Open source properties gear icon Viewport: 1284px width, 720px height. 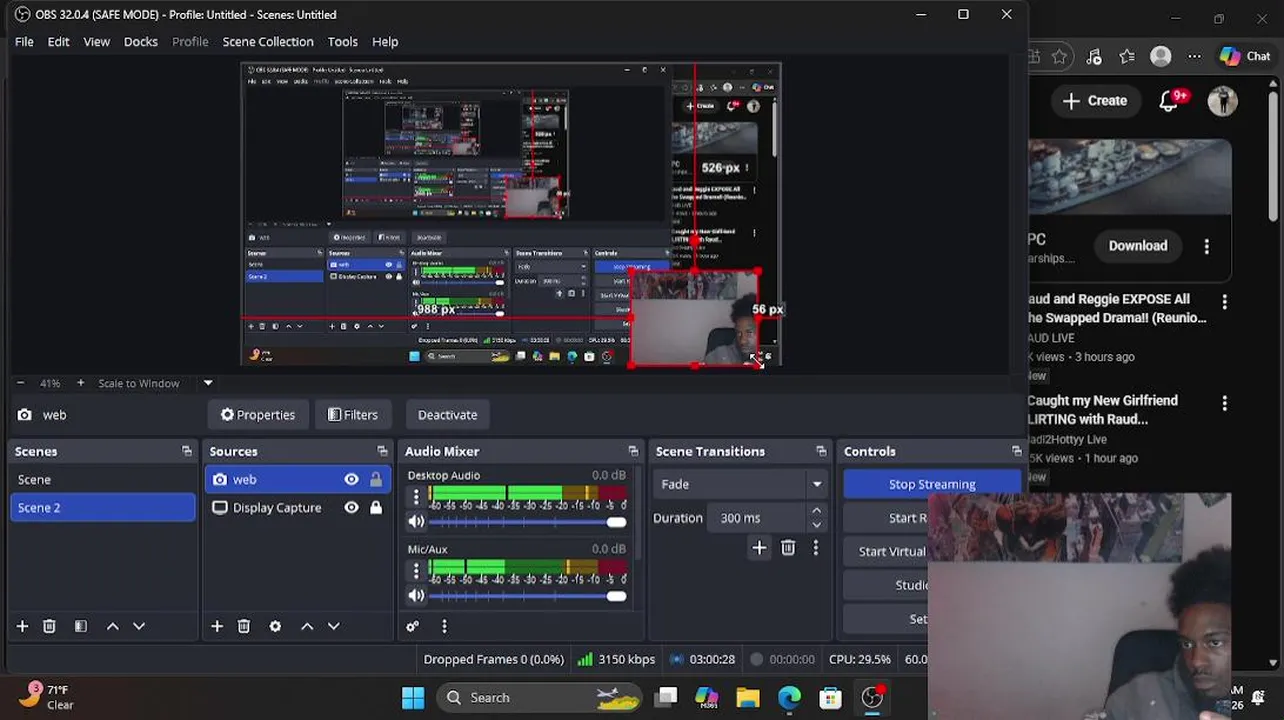pos(275,626)
